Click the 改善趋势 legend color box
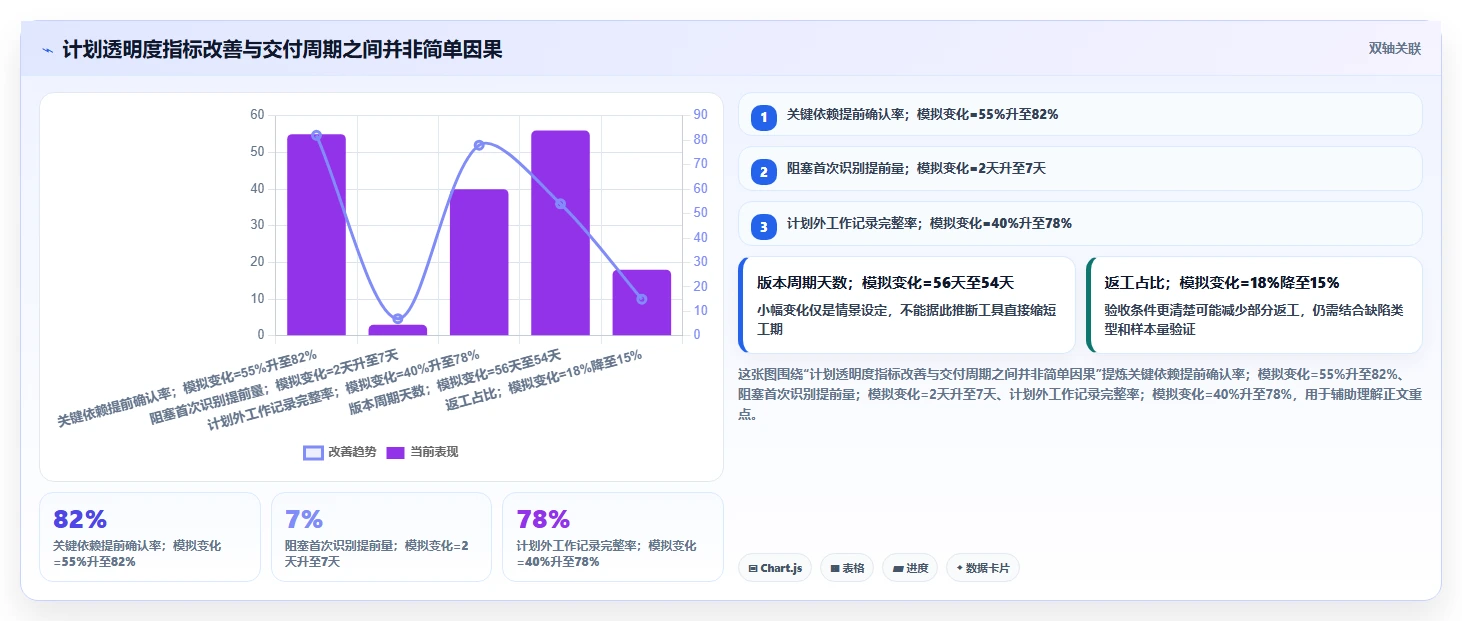 [x=313, y=452]
